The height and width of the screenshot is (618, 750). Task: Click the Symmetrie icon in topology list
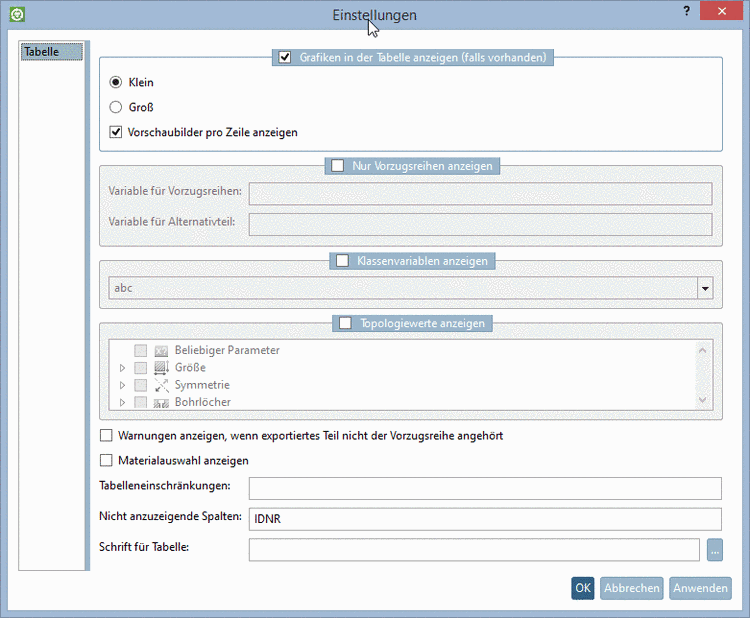(x=161, y=385)
